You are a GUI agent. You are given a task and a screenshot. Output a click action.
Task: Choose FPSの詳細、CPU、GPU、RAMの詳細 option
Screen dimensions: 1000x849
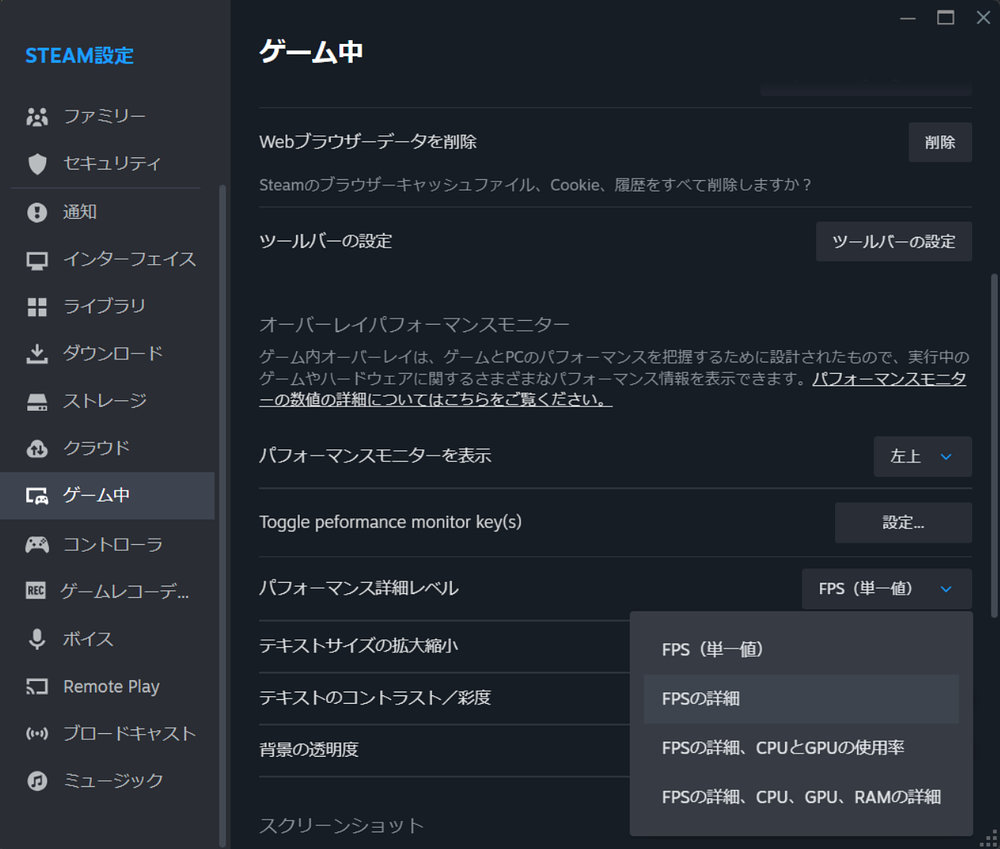(801, 797)
